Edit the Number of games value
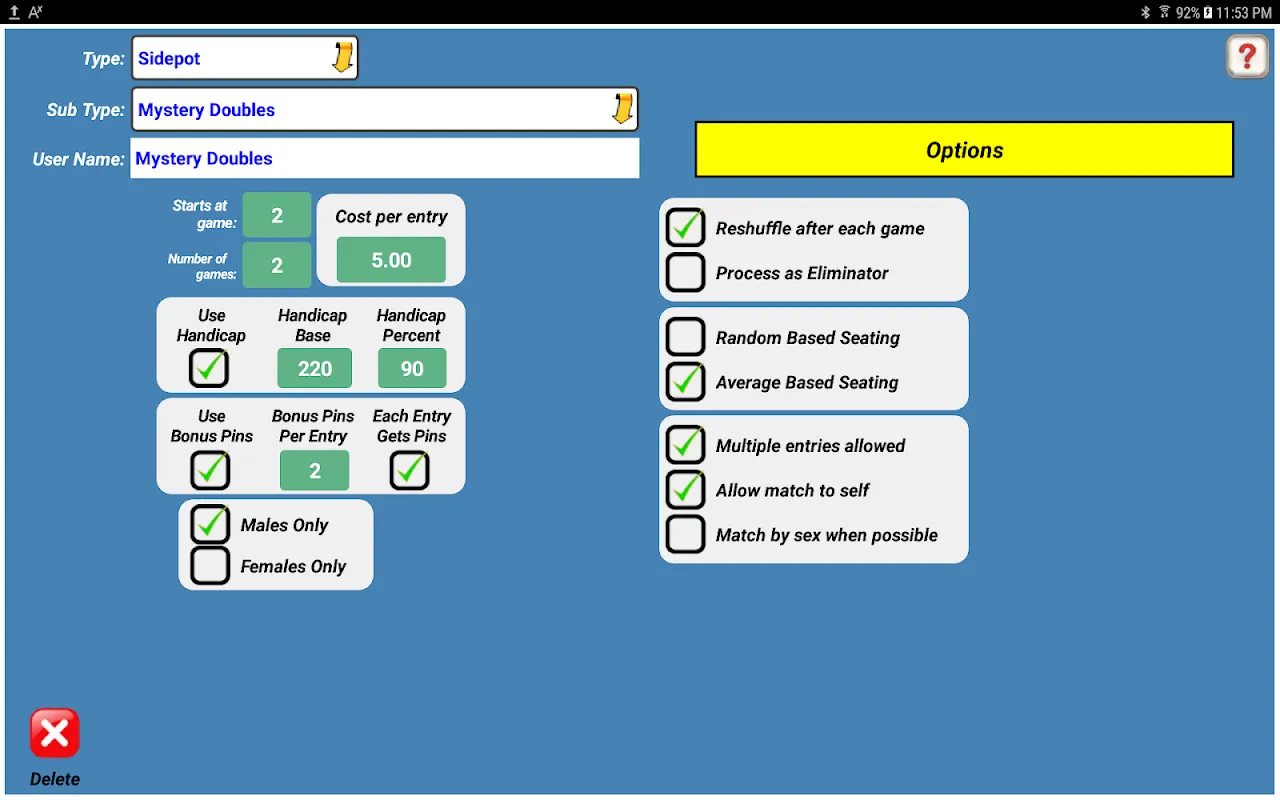 (x=277, y=265)
